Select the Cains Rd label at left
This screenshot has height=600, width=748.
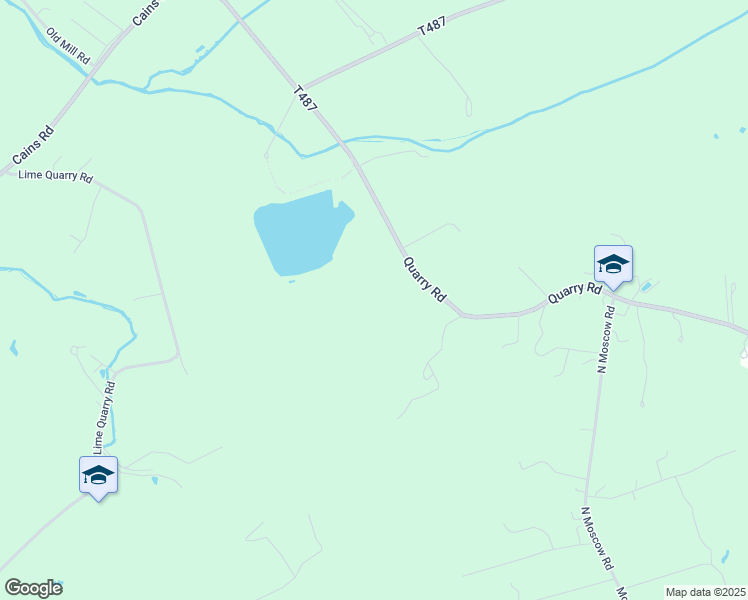33,145
